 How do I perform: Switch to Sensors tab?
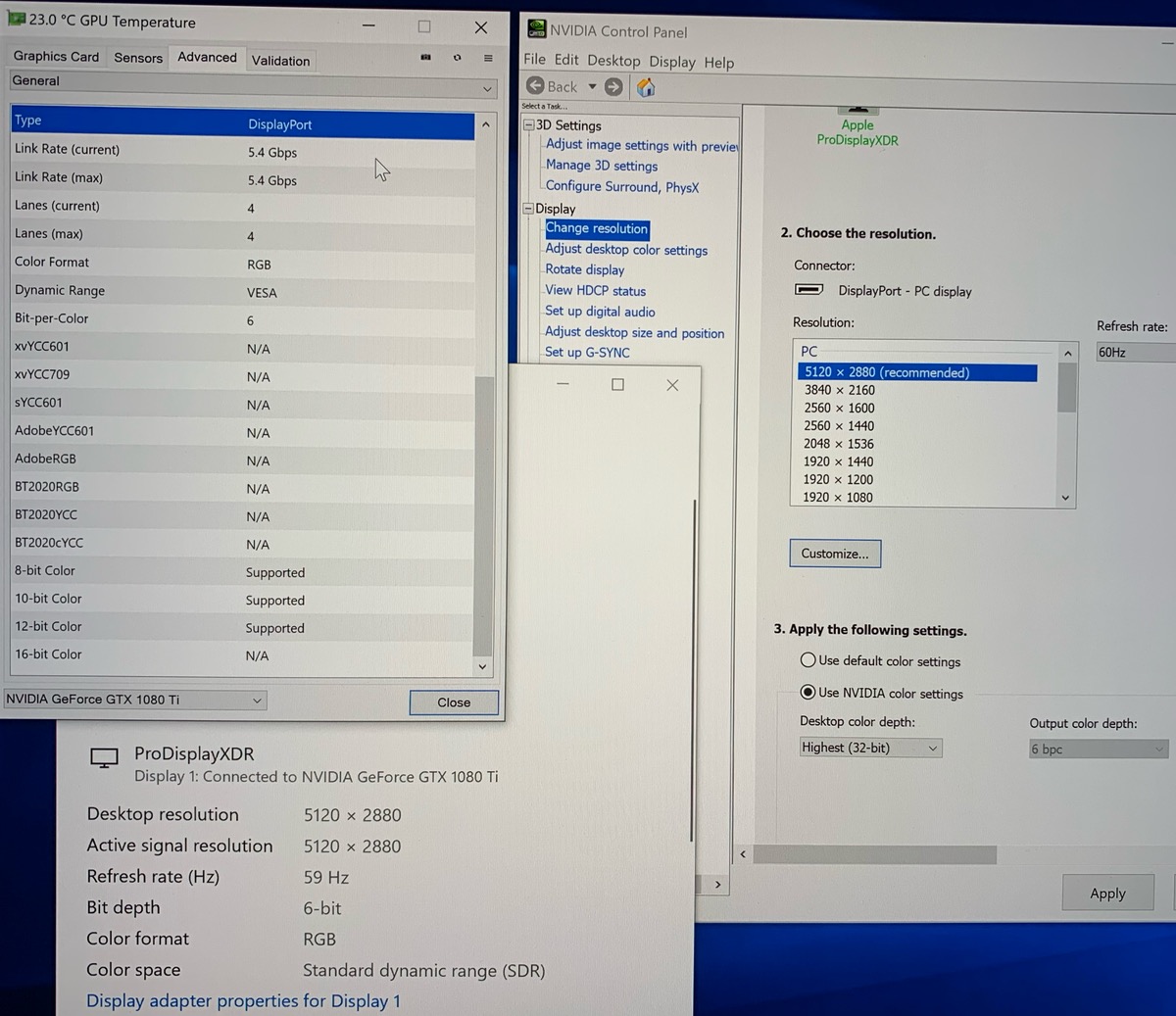[x=138, y=58]
